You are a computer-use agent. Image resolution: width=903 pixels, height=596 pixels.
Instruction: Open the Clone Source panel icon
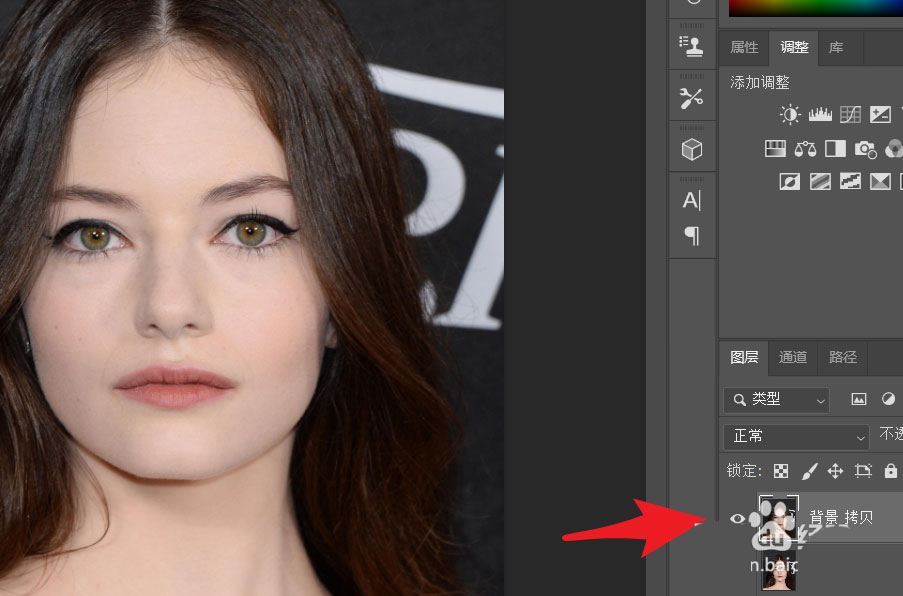click(x=692, y=46)
